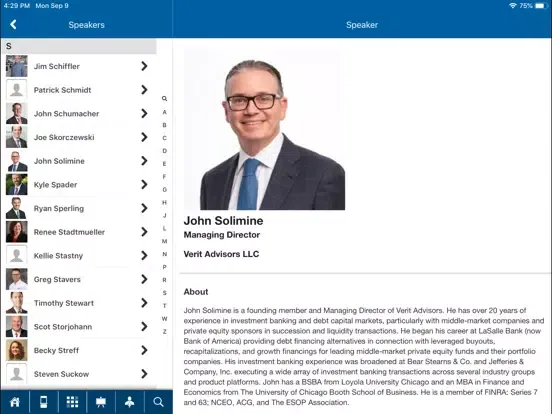Jump to letter G in alphabet index
The height and width of the screenshot is (414, 552).
164,189
